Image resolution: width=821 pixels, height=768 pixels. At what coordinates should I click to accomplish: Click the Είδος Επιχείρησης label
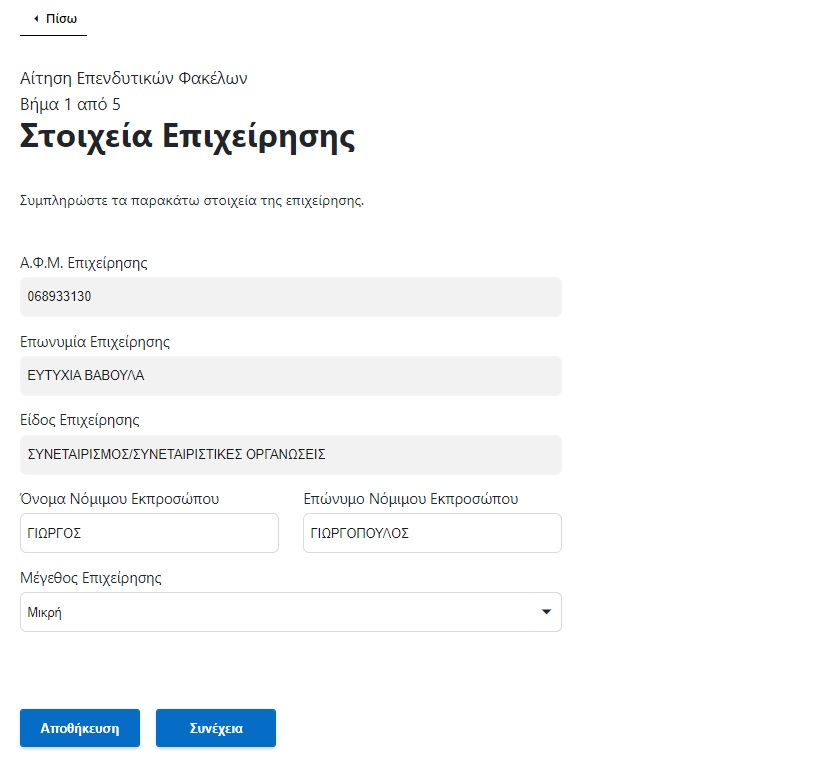point(80,420)
